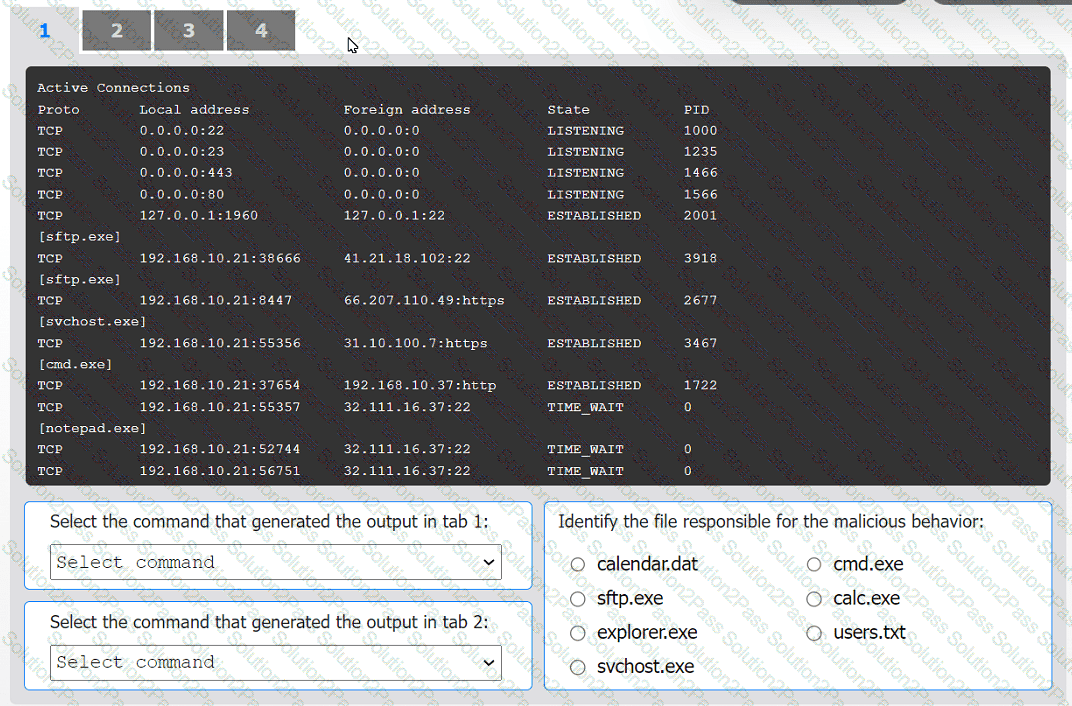The width and height of the screenshot is (1072, 706).
Task: Choose the calc.exe radio button
Action: coord(814,599)
